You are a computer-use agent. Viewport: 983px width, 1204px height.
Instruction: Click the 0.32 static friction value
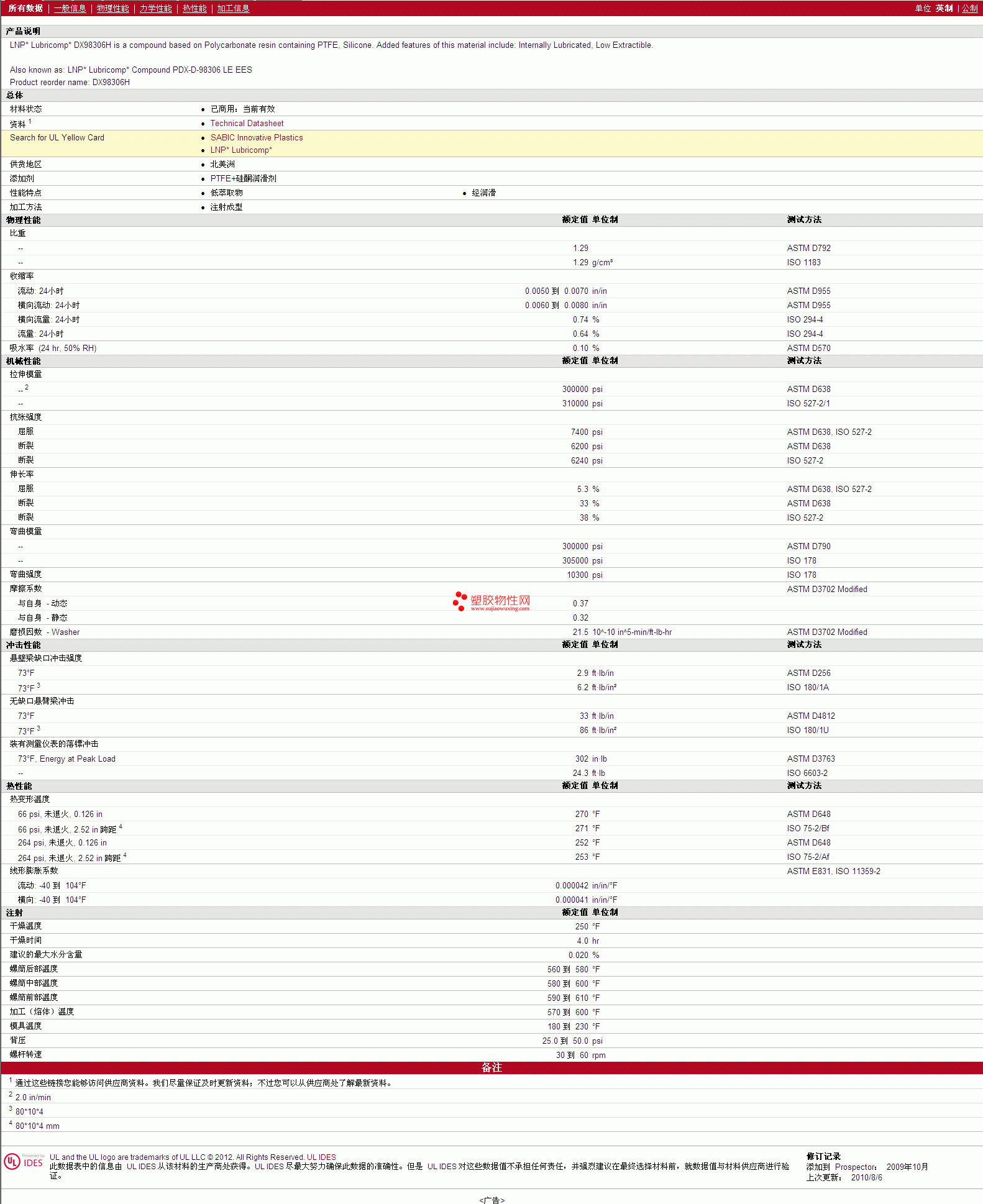tap(580, 618)
